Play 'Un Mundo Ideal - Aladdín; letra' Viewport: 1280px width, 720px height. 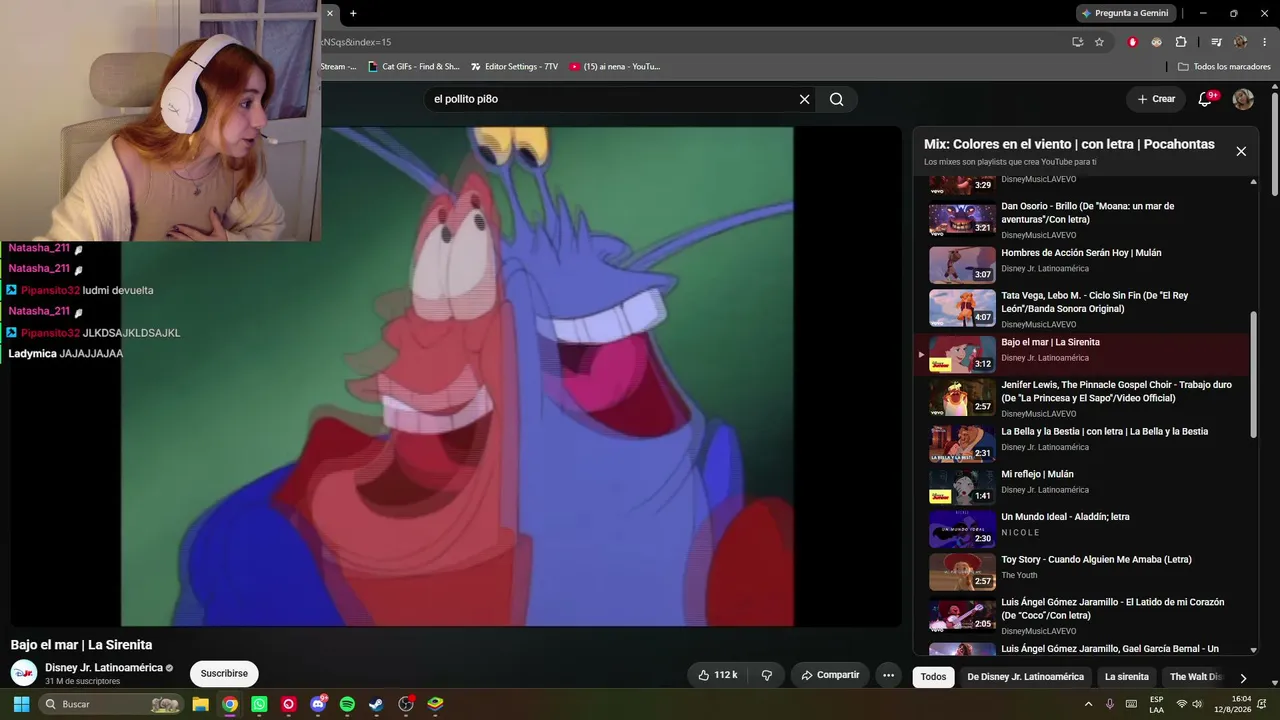(1084, 528)
